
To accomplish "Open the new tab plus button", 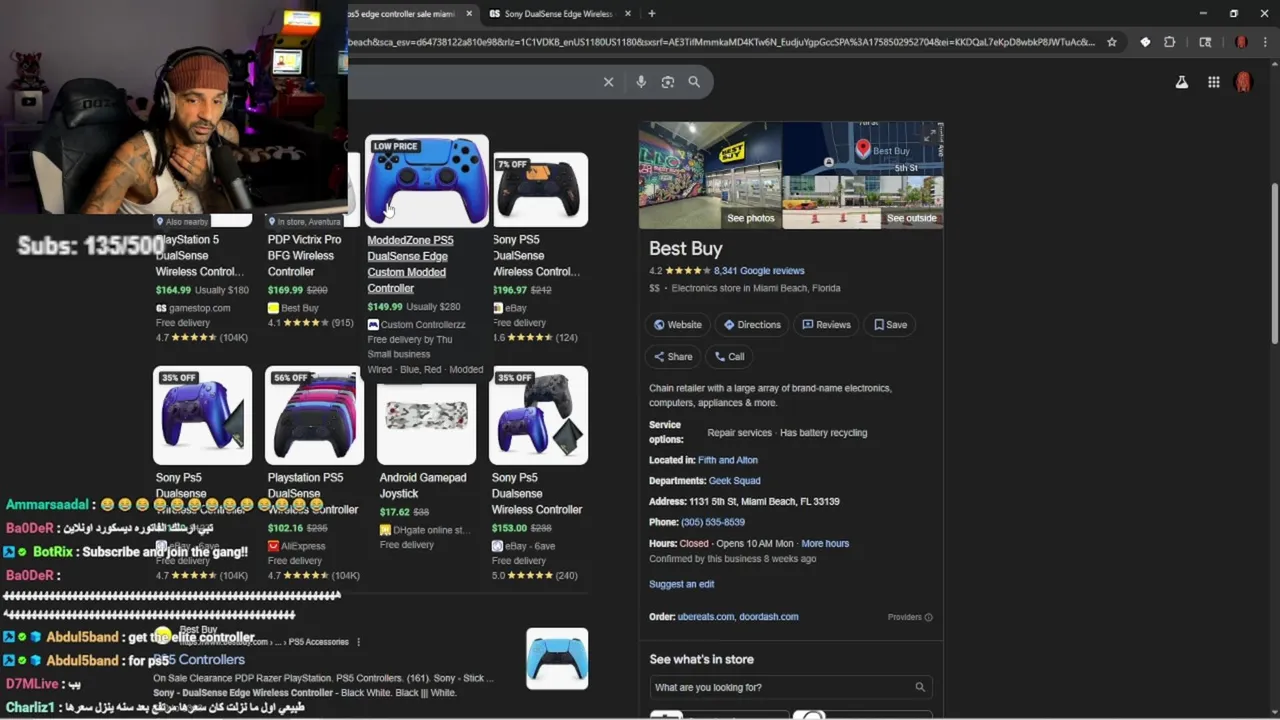I will [651, 14].
